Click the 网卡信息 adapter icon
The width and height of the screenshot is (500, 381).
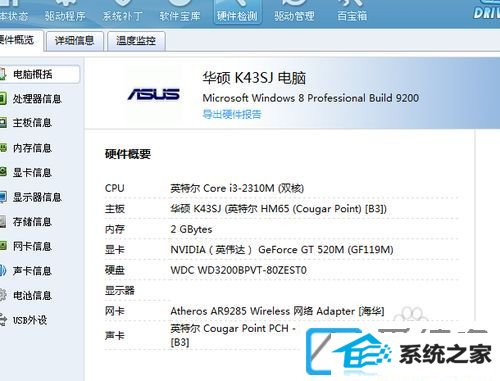(3, 246)
